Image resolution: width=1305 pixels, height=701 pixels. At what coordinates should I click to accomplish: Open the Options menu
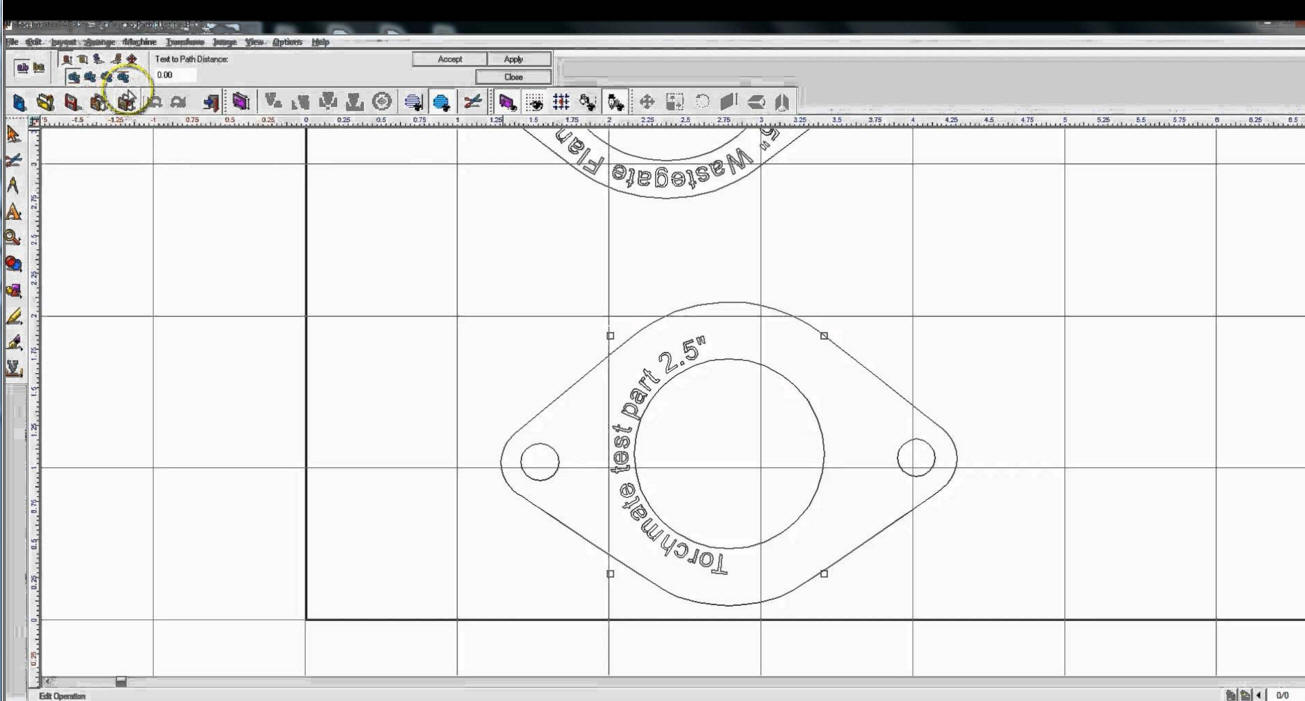click(x=287, y=42)
